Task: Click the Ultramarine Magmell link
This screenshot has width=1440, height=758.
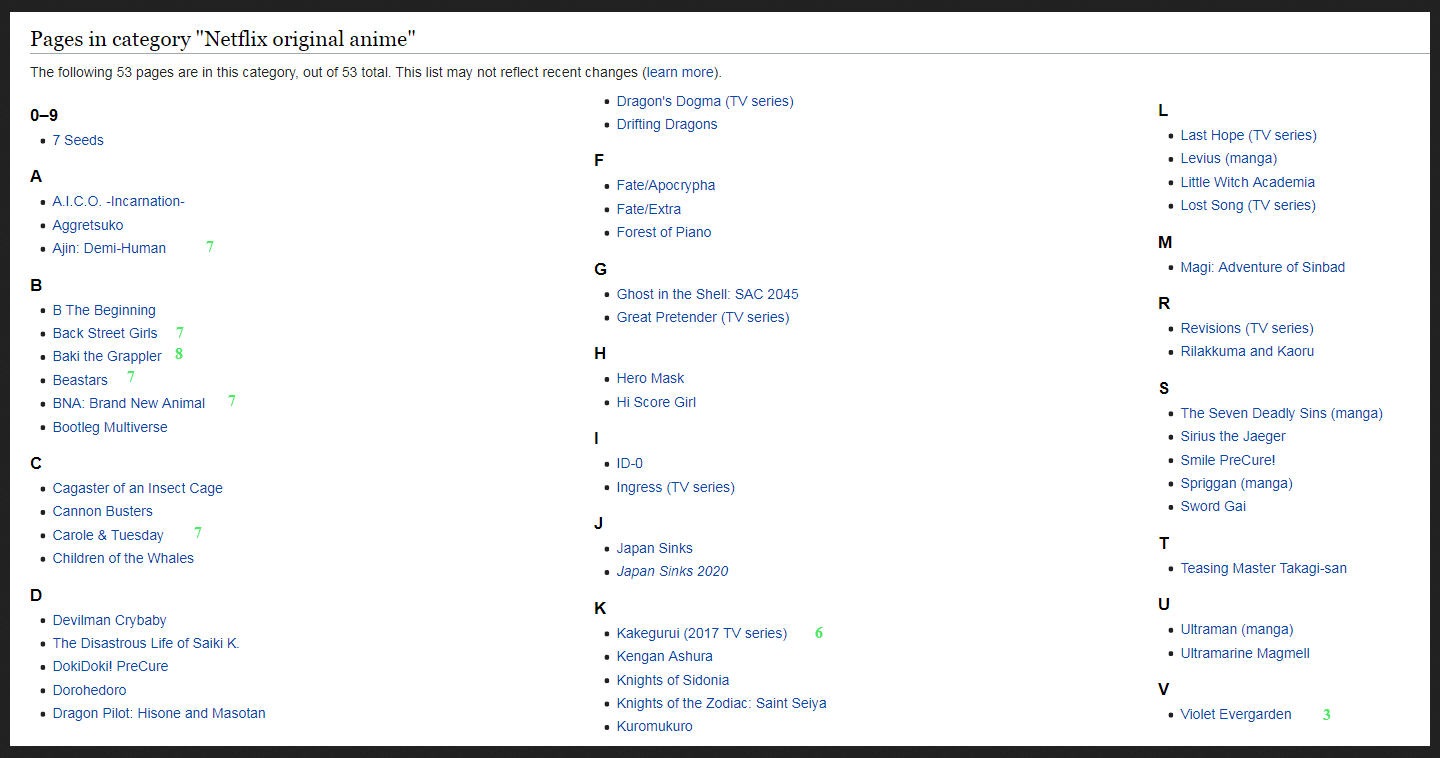Action: (x=1245, y=653)
